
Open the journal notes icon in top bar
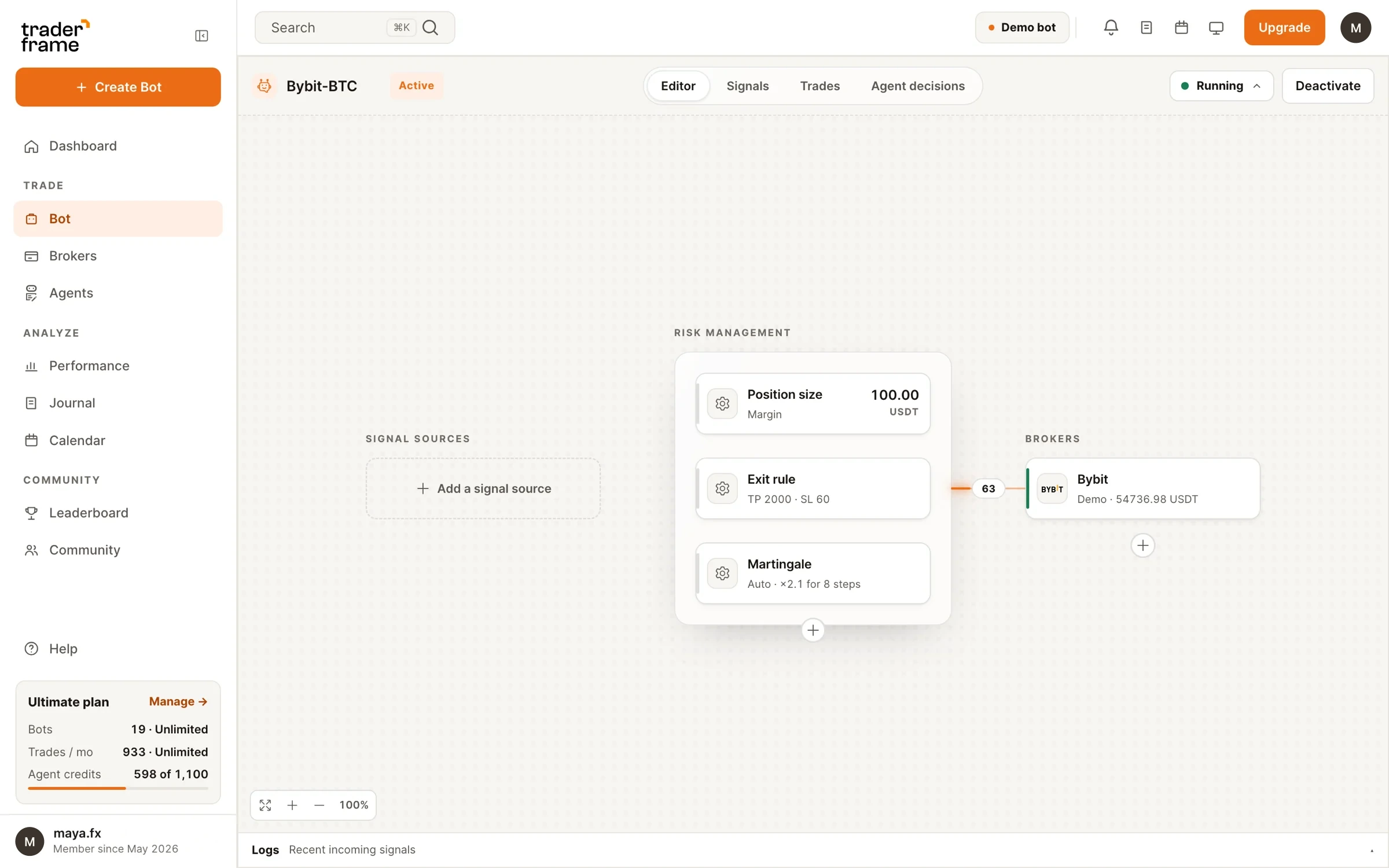[x=1146, y=27]
